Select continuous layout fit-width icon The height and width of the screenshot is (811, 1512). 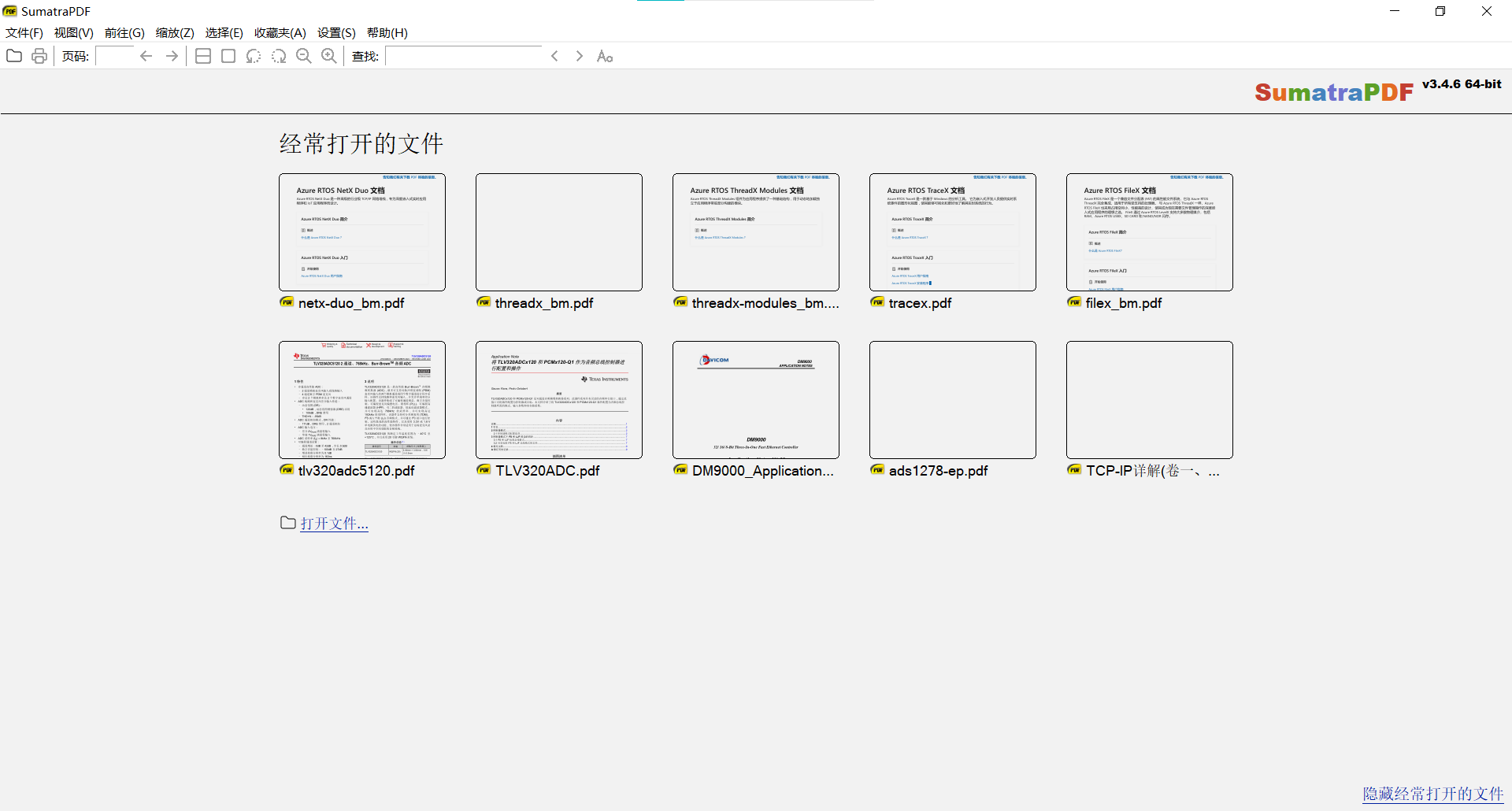(x=203, y=56)
